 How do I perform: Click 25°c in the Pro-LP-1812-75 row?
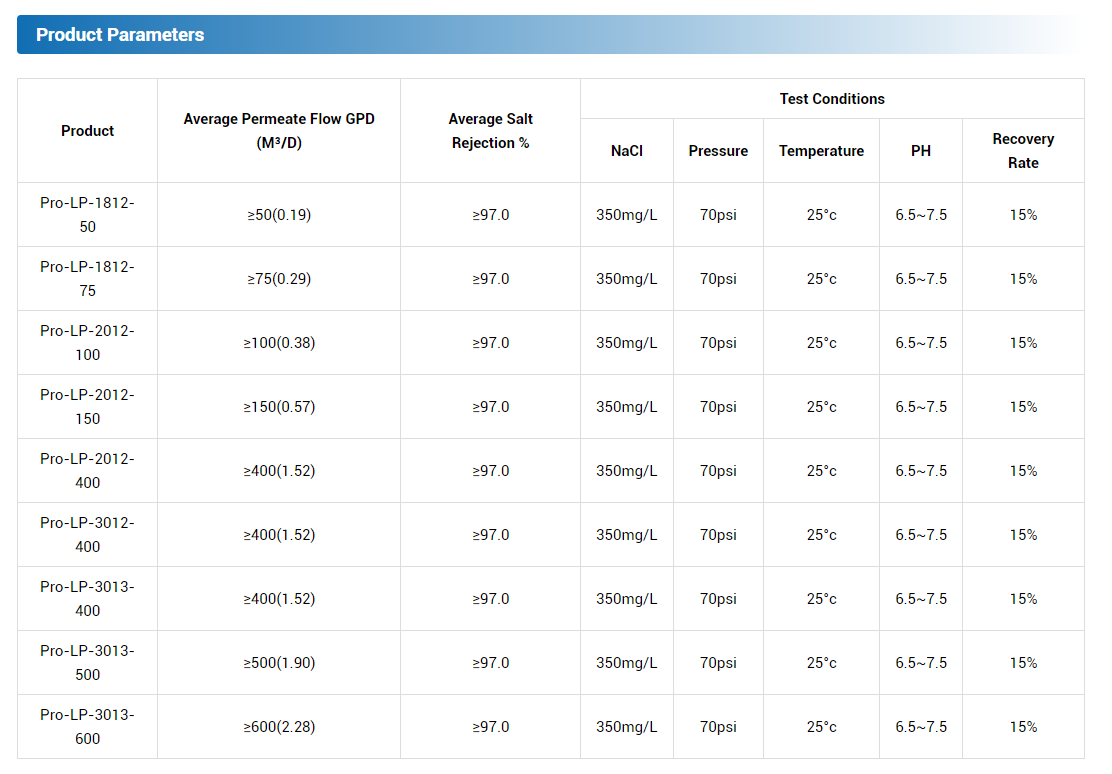click(821, 279)
